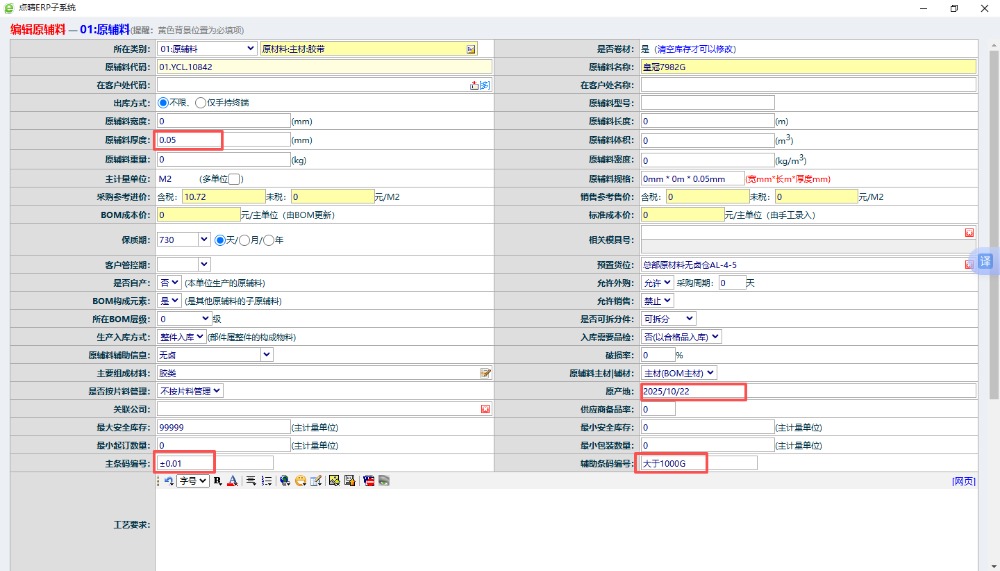Click the blue 译 translate floating icon
1000x571 pixels.
pyautogui.click(x=985, y=261)
